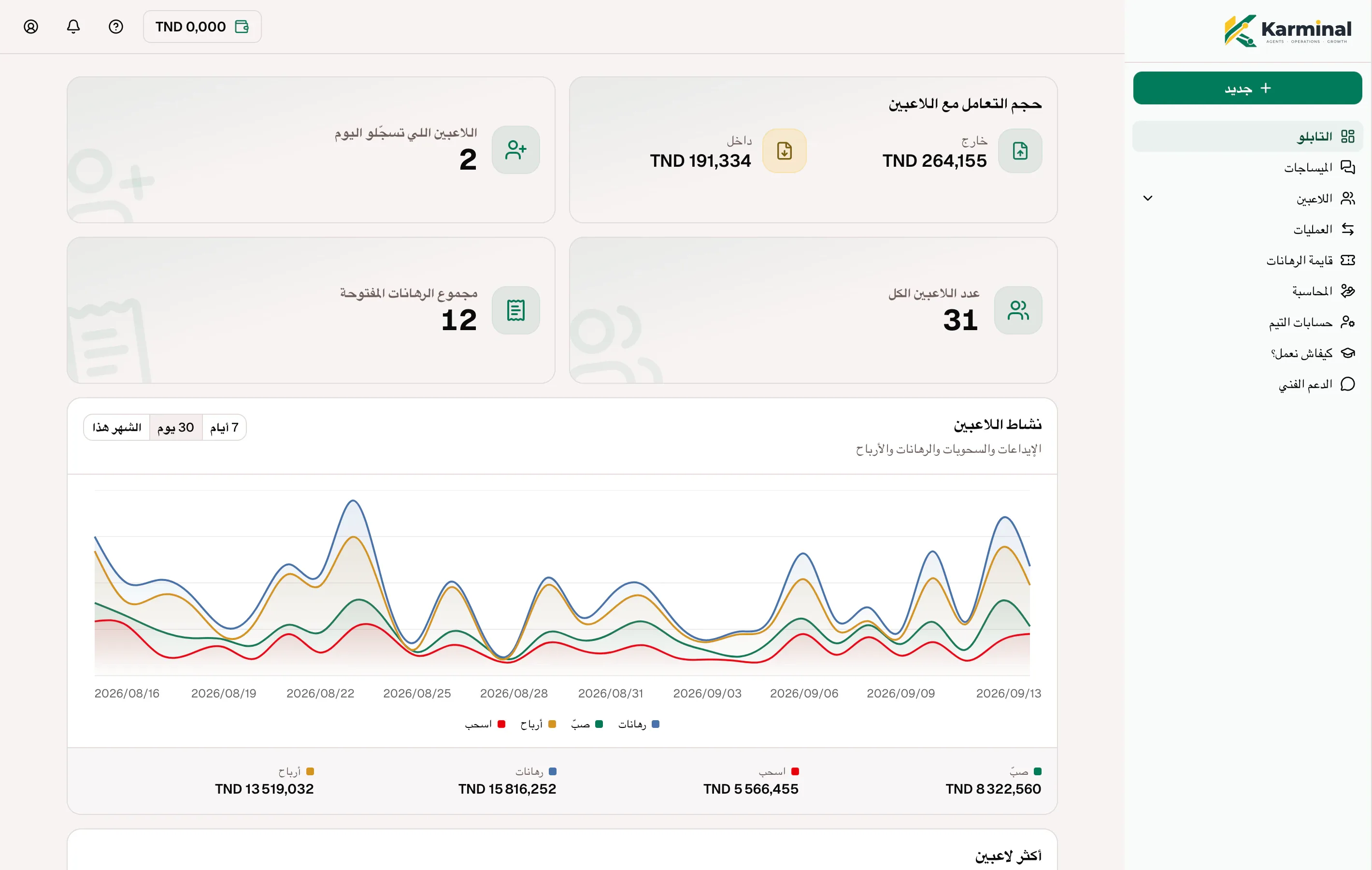Click the messages icon for الميساجات
This screenshot has width=1372, height=870.
[x=1347, y=167]
